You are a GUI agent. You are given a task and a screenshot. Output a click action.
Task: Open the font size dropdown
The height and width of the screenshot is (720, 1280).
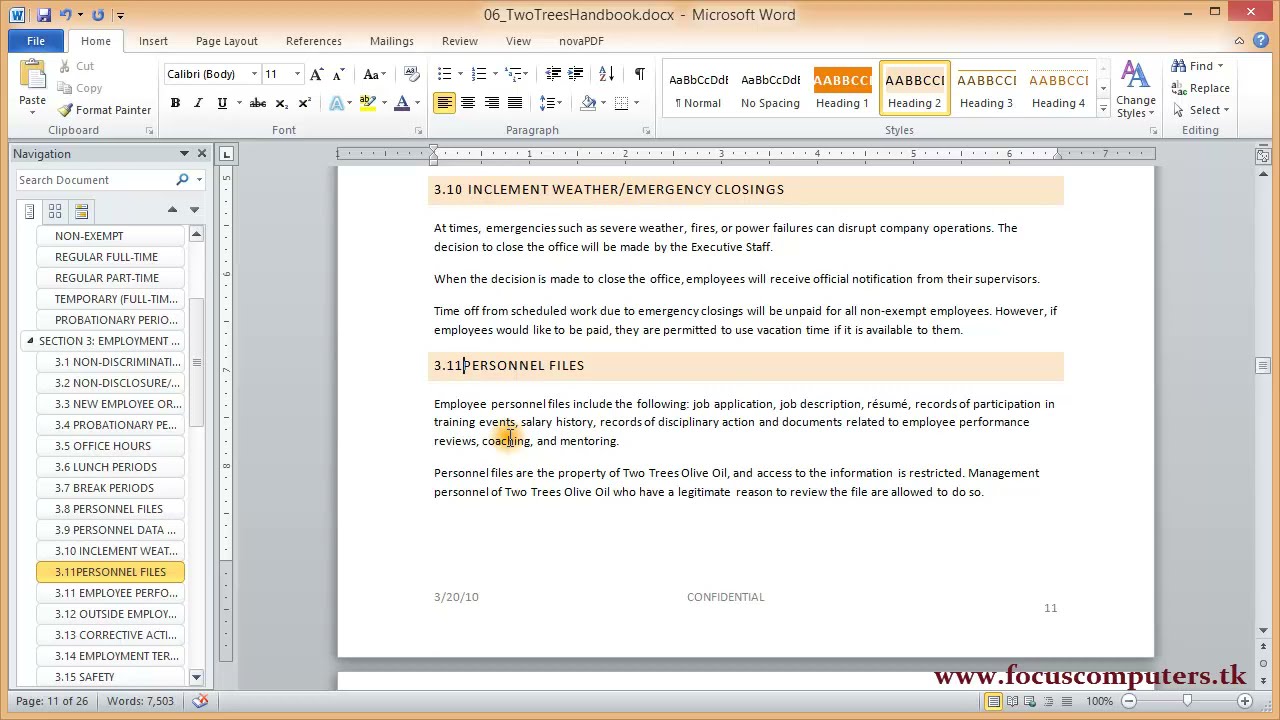[296, 74]
